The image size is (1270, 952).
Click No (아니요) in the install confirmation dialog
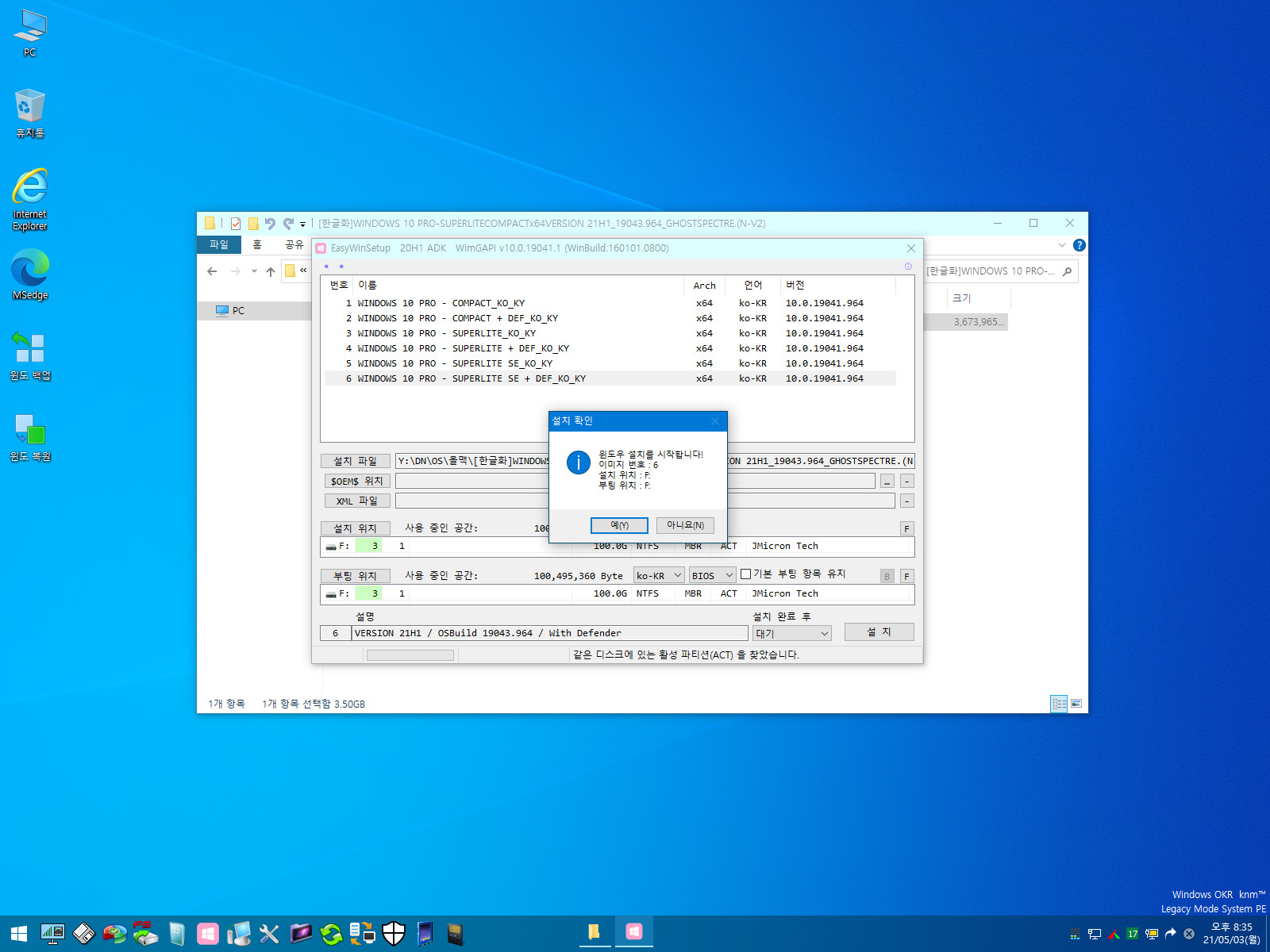pyautogui.click(x=685, y=525)
